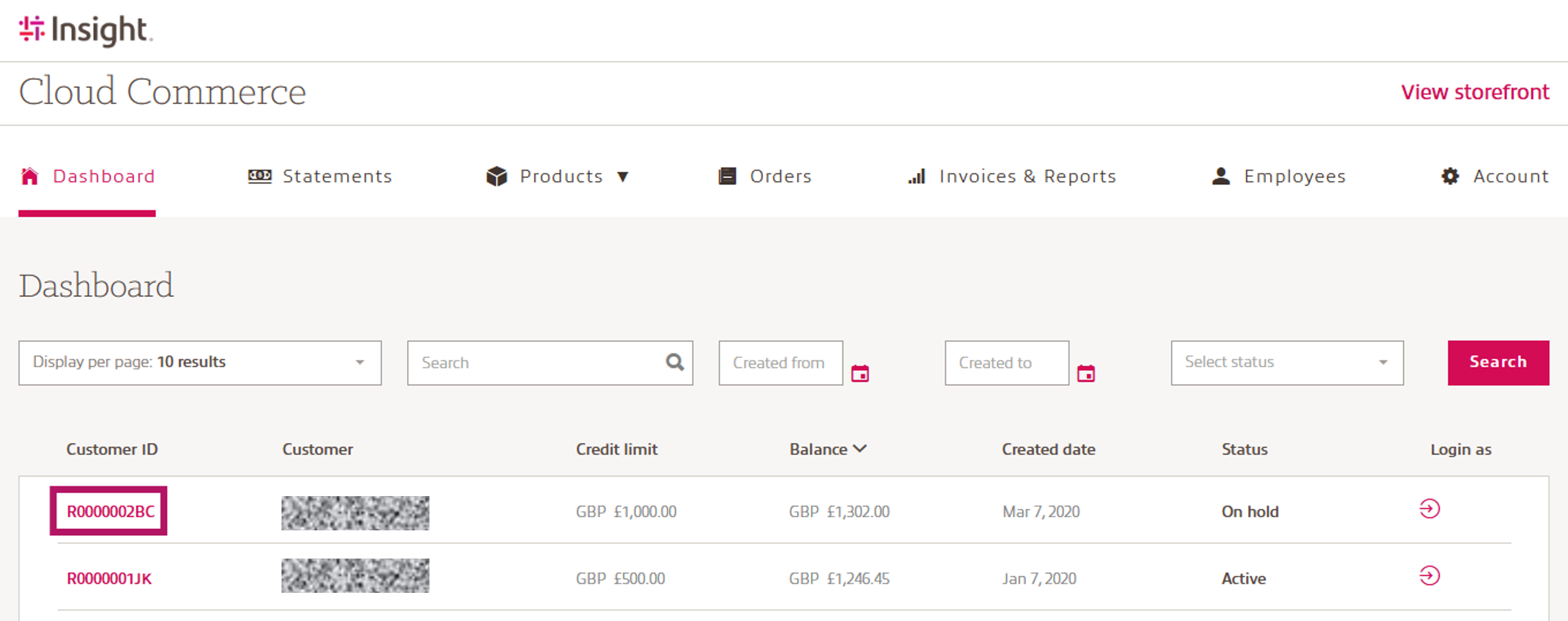Open customer ID R0000002BC link
Image resolution: width=1568 pixels, height=621 pixels.
pyautogui.click(x=110, y=511)
